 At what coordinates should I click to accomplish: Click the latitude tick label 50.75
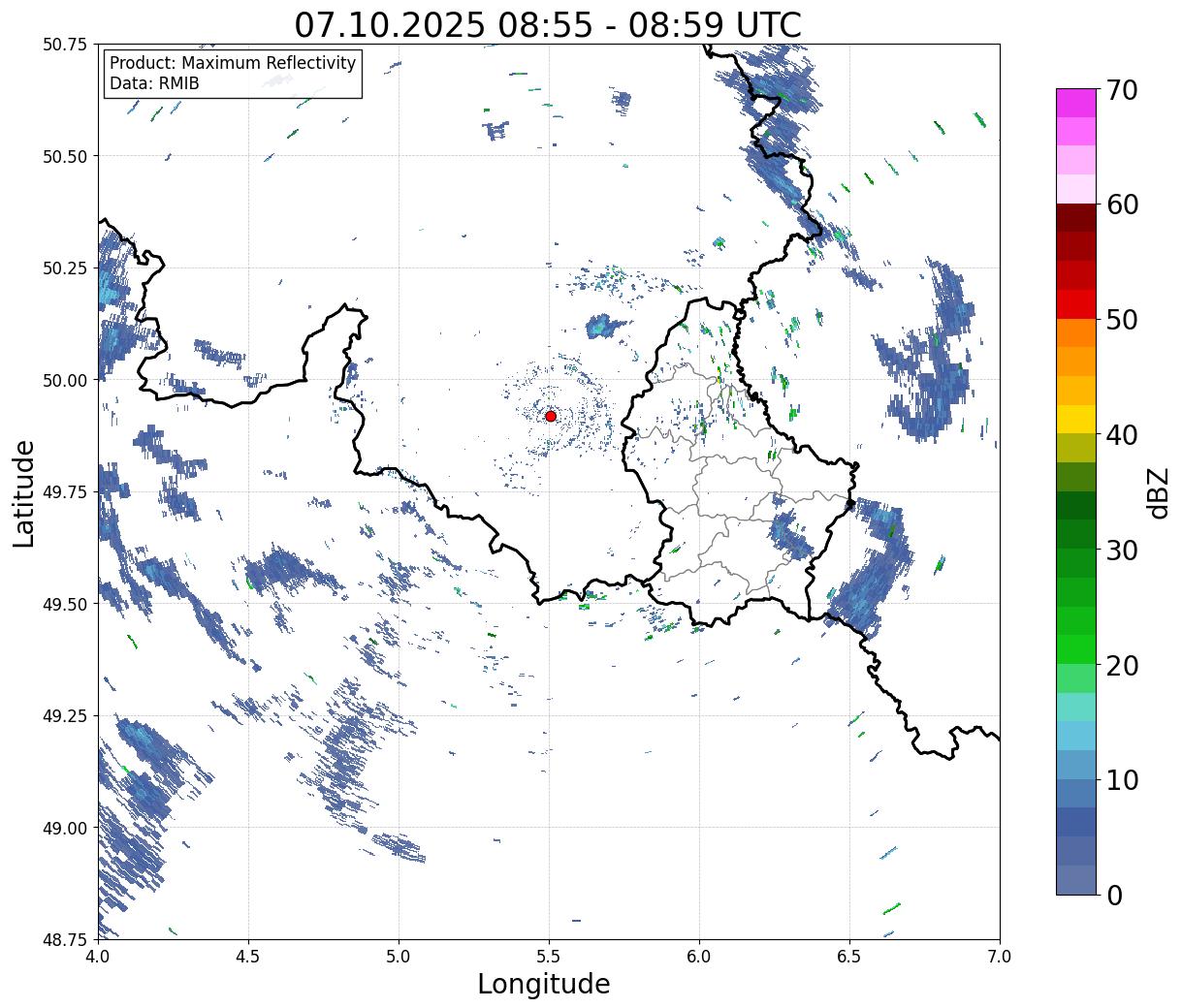tap(65, 45)
